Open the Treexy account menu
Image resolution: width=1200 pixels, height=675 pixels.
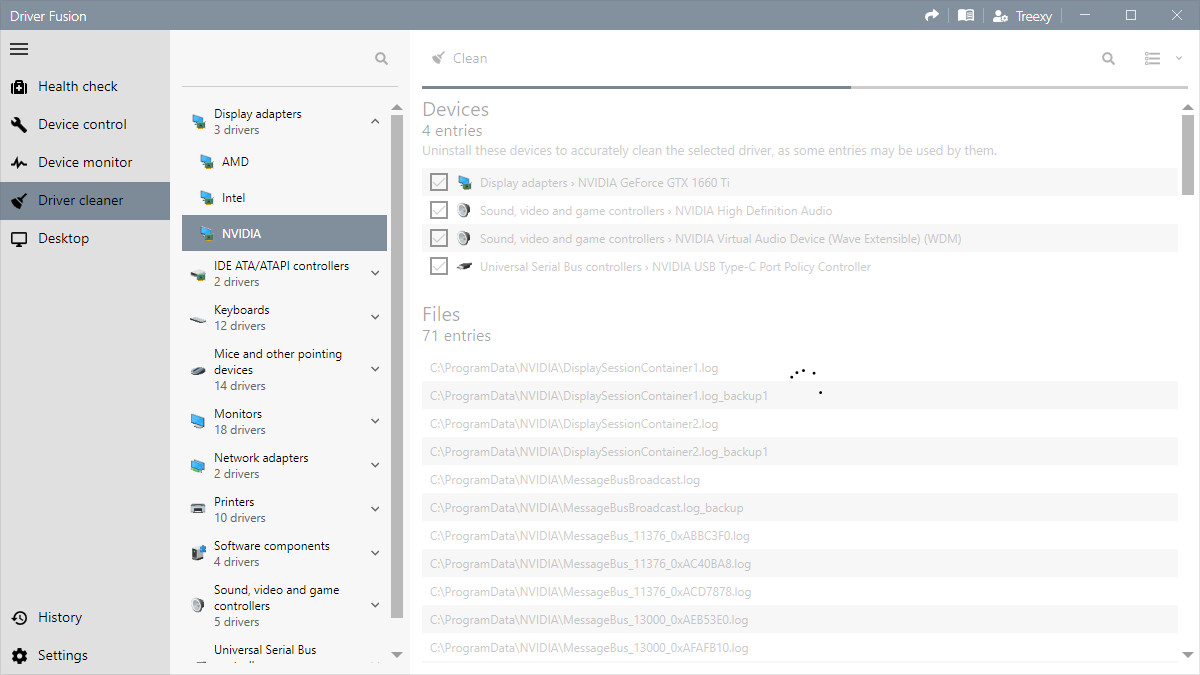[x=1021, y=15]
